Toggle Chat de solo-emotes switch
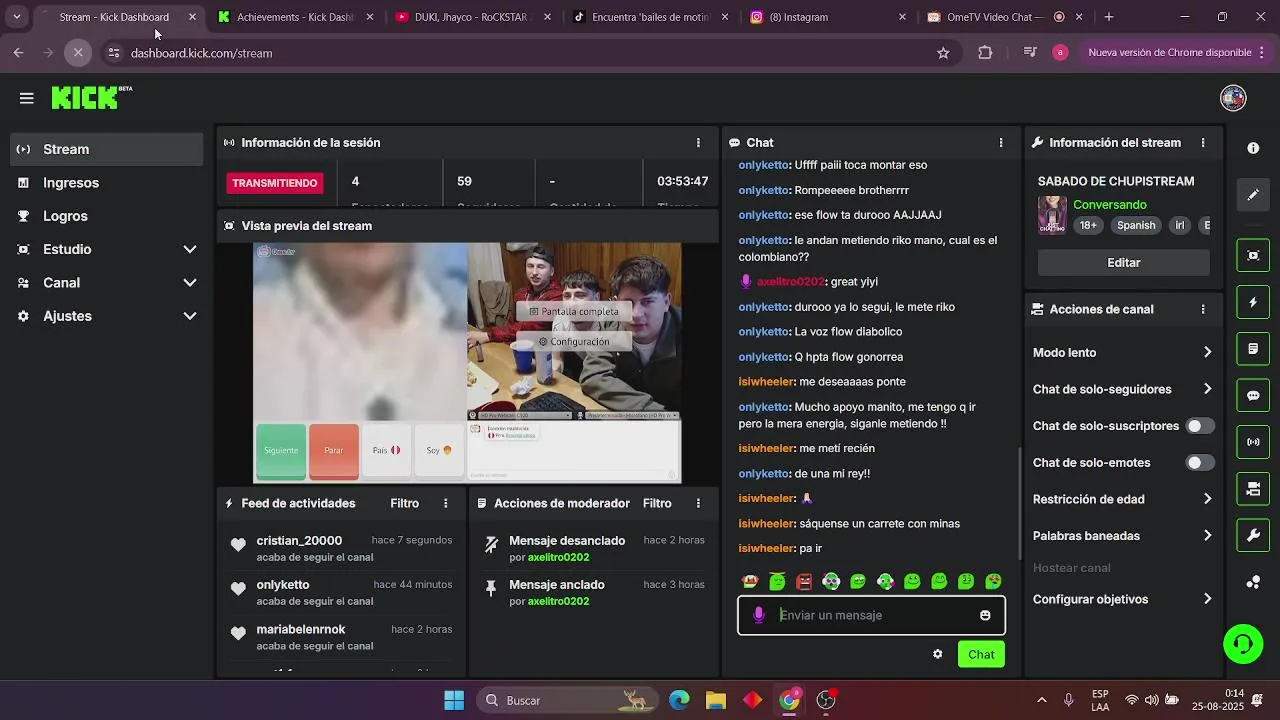The width and height of the screenshot is (1280, 720). pos(1200,463)
